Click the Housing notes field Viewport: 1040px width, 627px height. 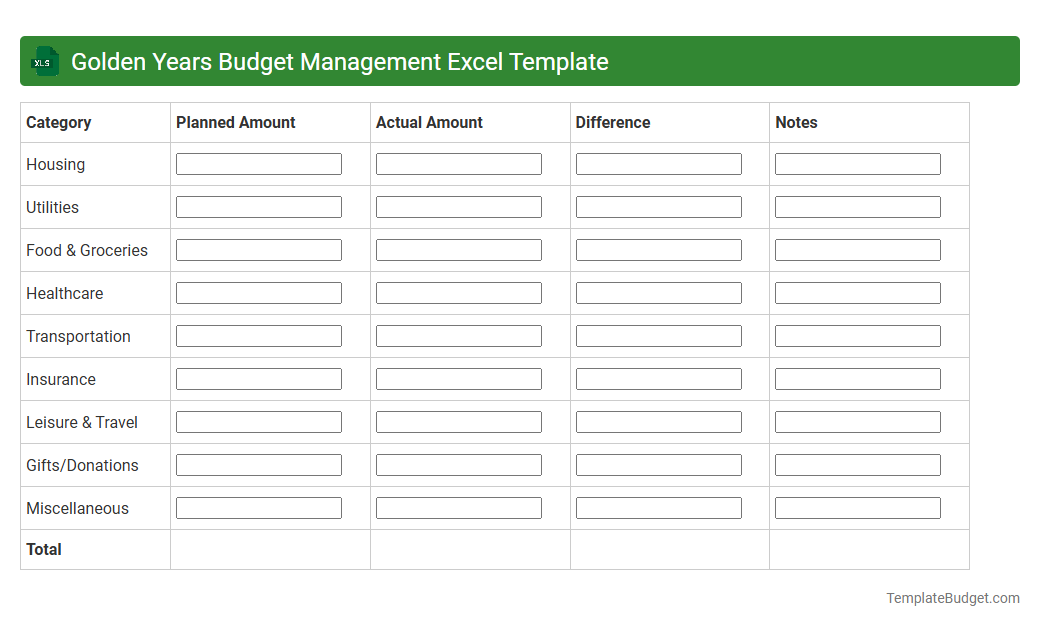(857, 163)
